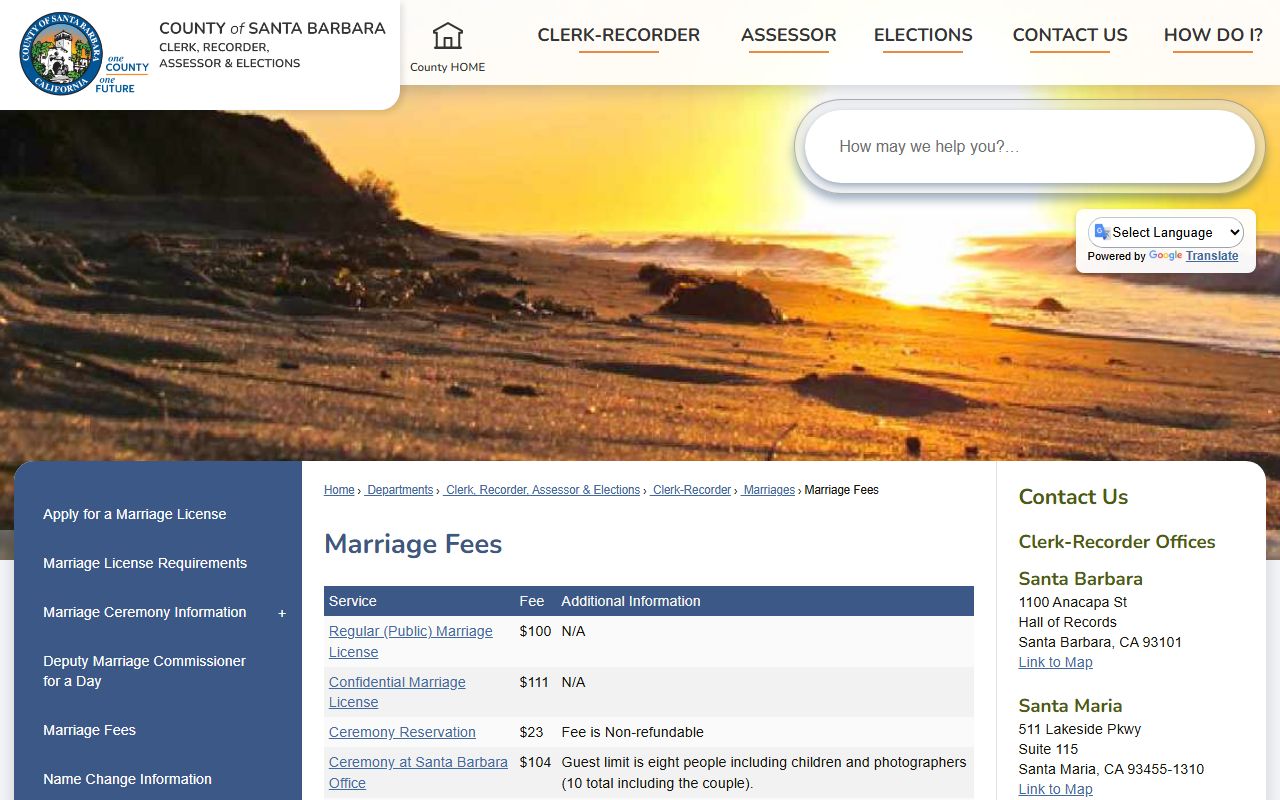Go to County HOME house icon
The height and width of the screenshot is (800, 1280).
pos(447,36)
